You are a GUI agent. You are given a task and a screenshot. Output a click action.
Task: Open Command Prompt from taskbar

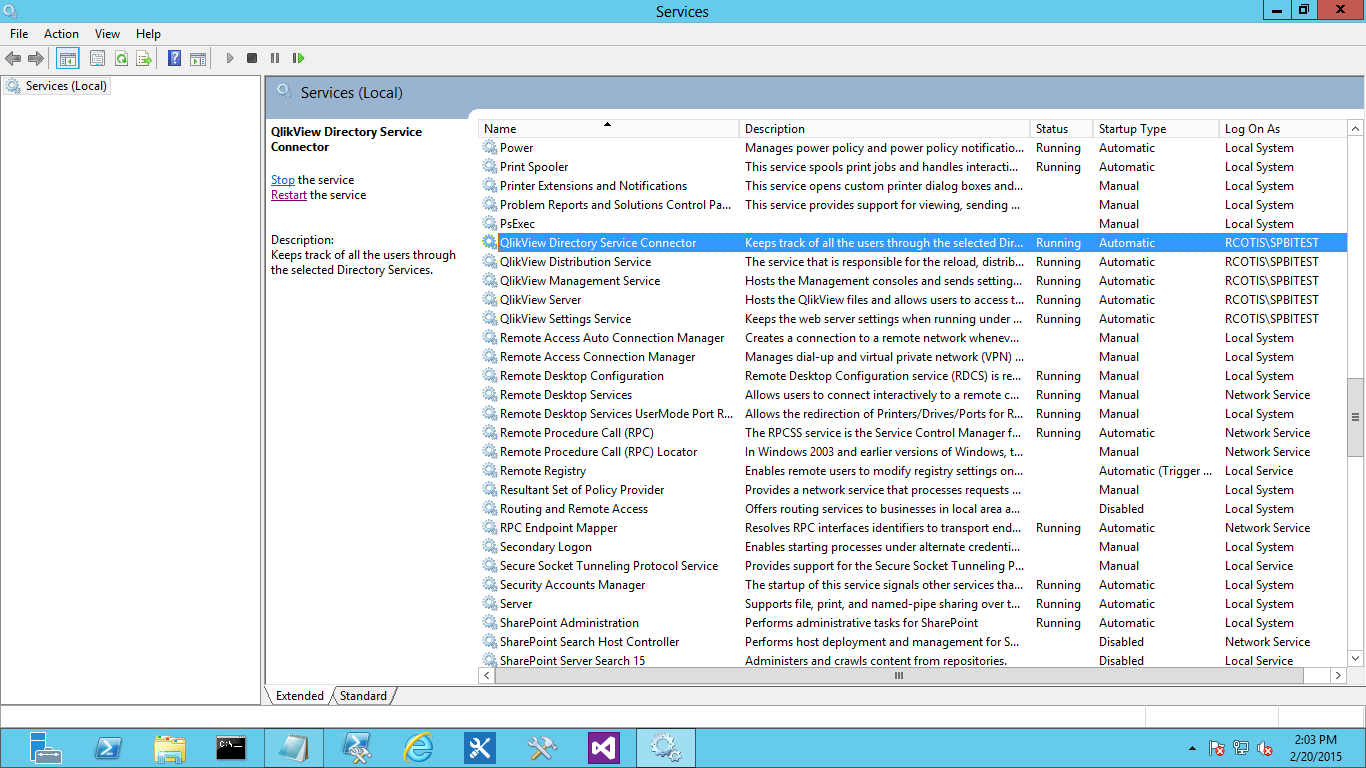pos(232,748)
